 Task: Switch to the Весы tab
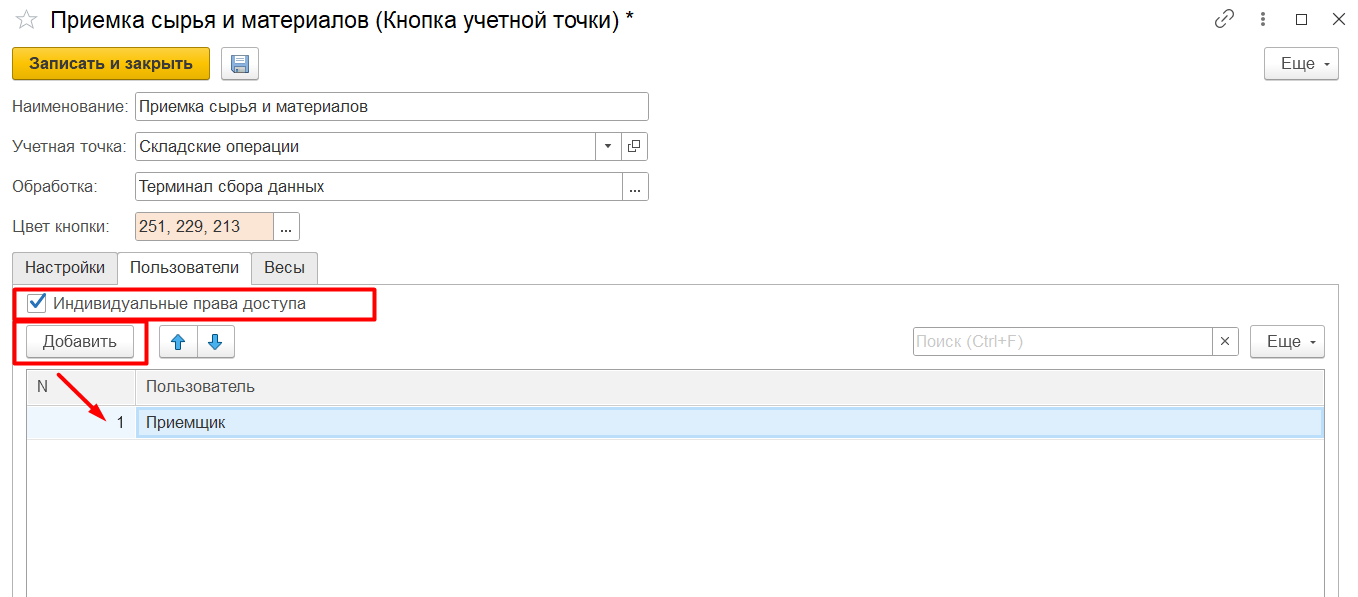click(285, 268)
